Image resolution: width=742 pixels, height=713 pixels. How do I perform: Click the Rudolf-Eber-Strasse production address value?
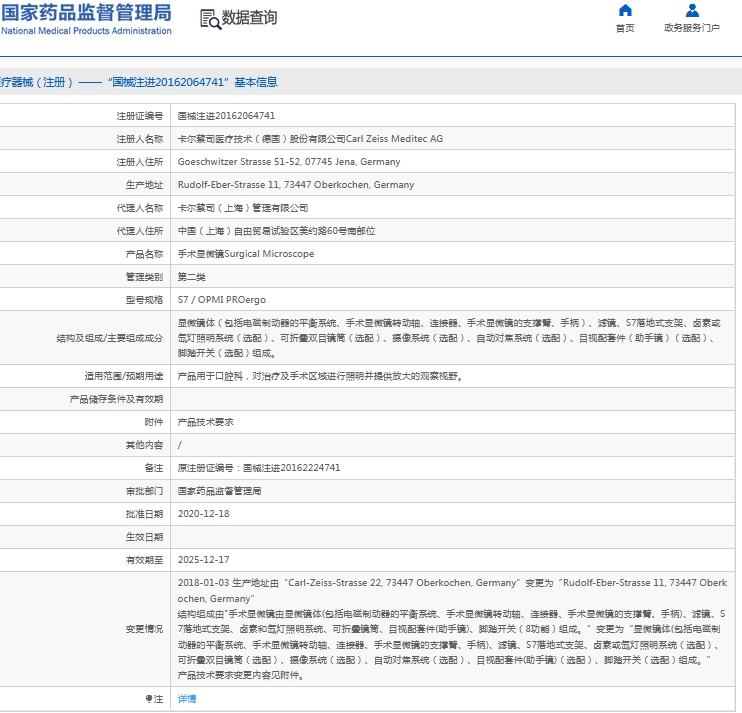tap(295, 185)
